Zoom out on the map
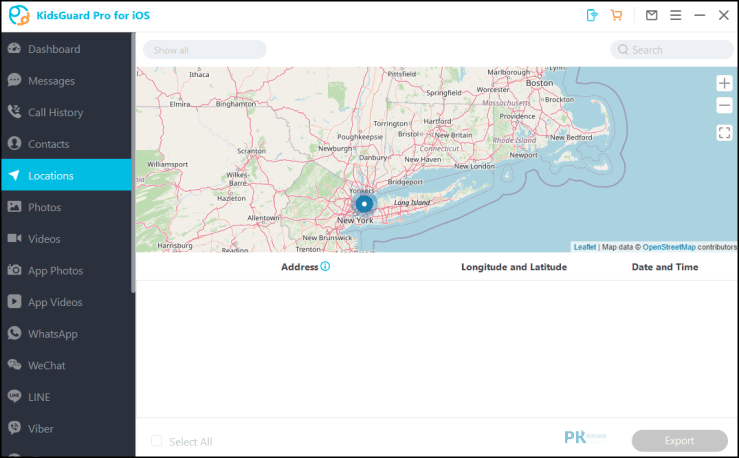739x458 pixels. 724,105
